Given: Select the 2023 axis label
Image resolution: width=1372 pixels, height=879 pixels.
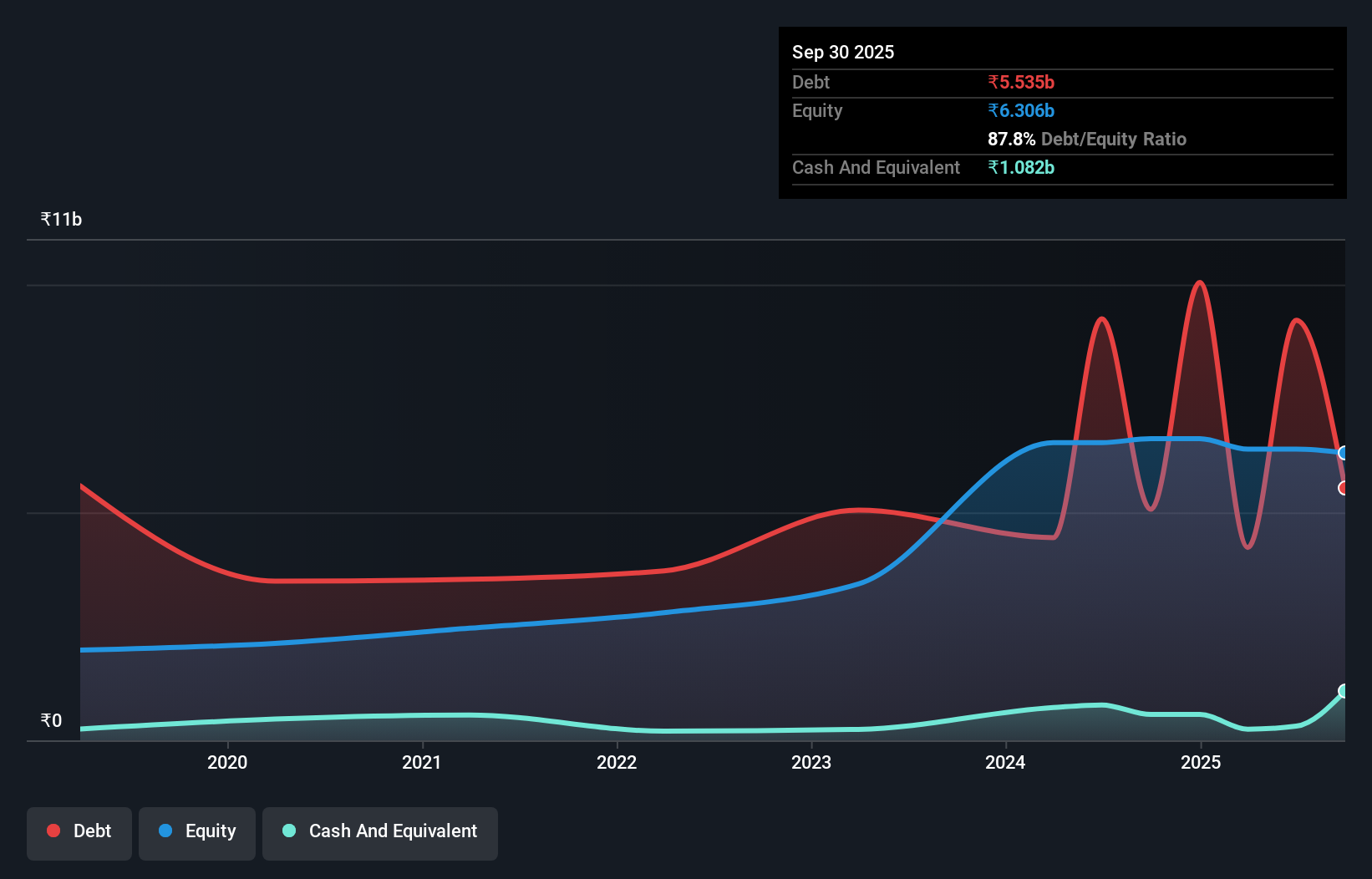Looking at the screenshot, I should [x=811, y=762].
